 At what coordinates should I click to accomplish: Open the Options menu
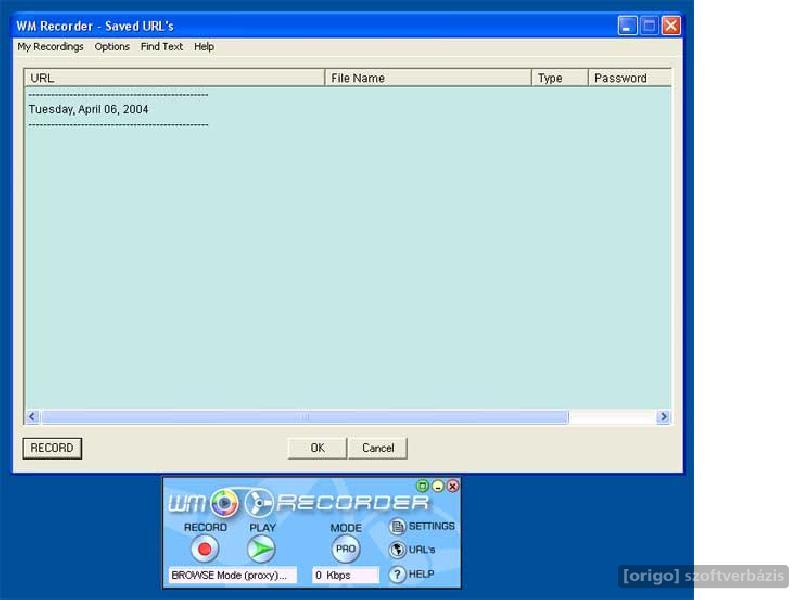coord(112,46)
